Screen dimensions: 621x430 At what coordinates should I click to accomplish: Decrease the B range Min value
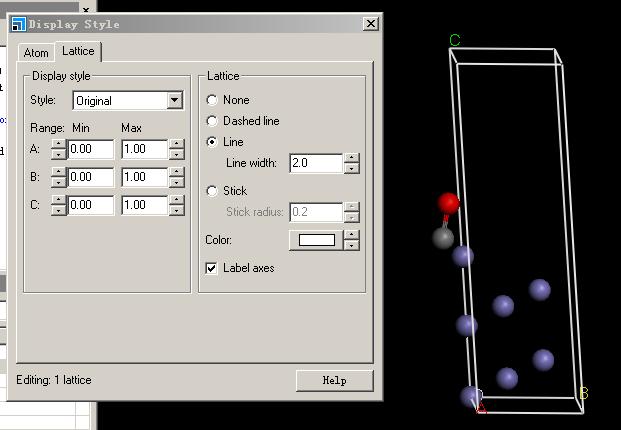point(59,182)
